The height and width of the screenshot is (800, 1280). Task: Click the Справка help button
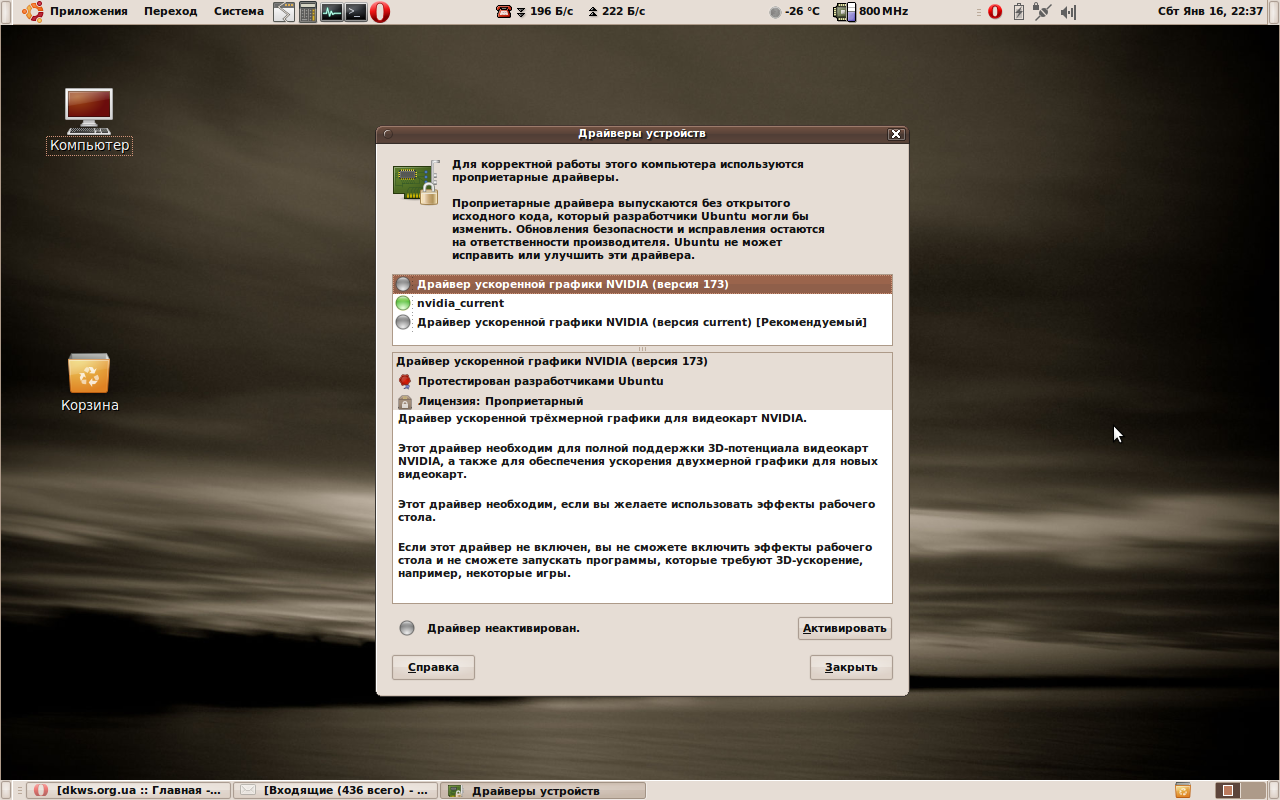tap(433, 667)
